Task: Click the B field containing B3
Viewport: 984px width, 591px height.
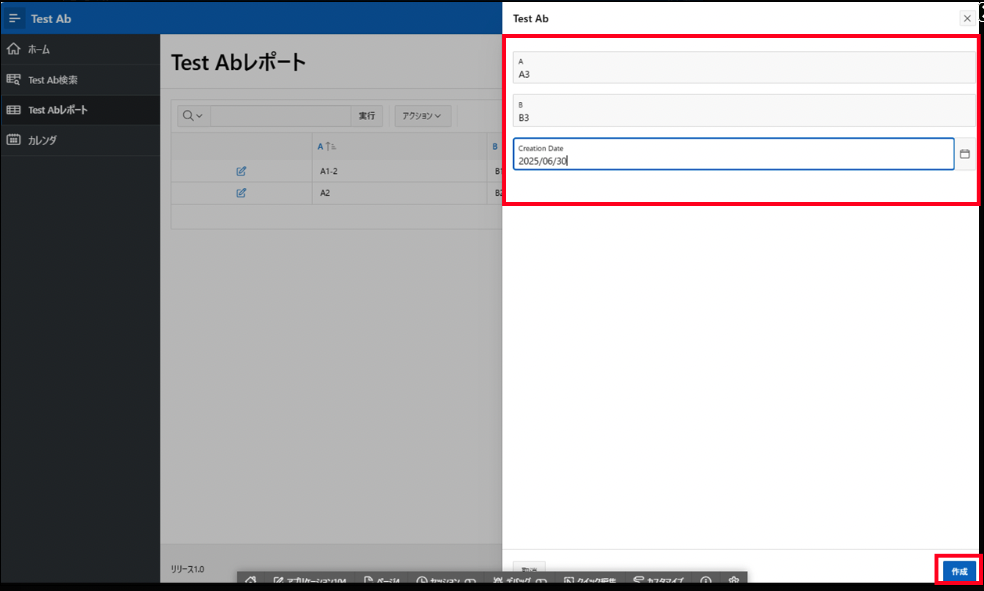Action: [743, 111]
